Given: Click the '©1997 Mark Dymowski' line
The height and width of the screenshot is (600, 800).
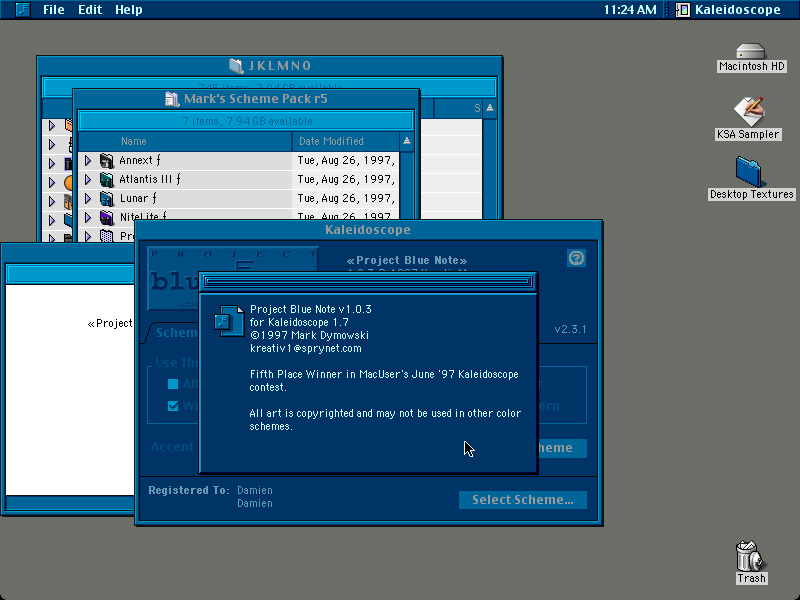Looking at the screenshot, I should point(309,335).
